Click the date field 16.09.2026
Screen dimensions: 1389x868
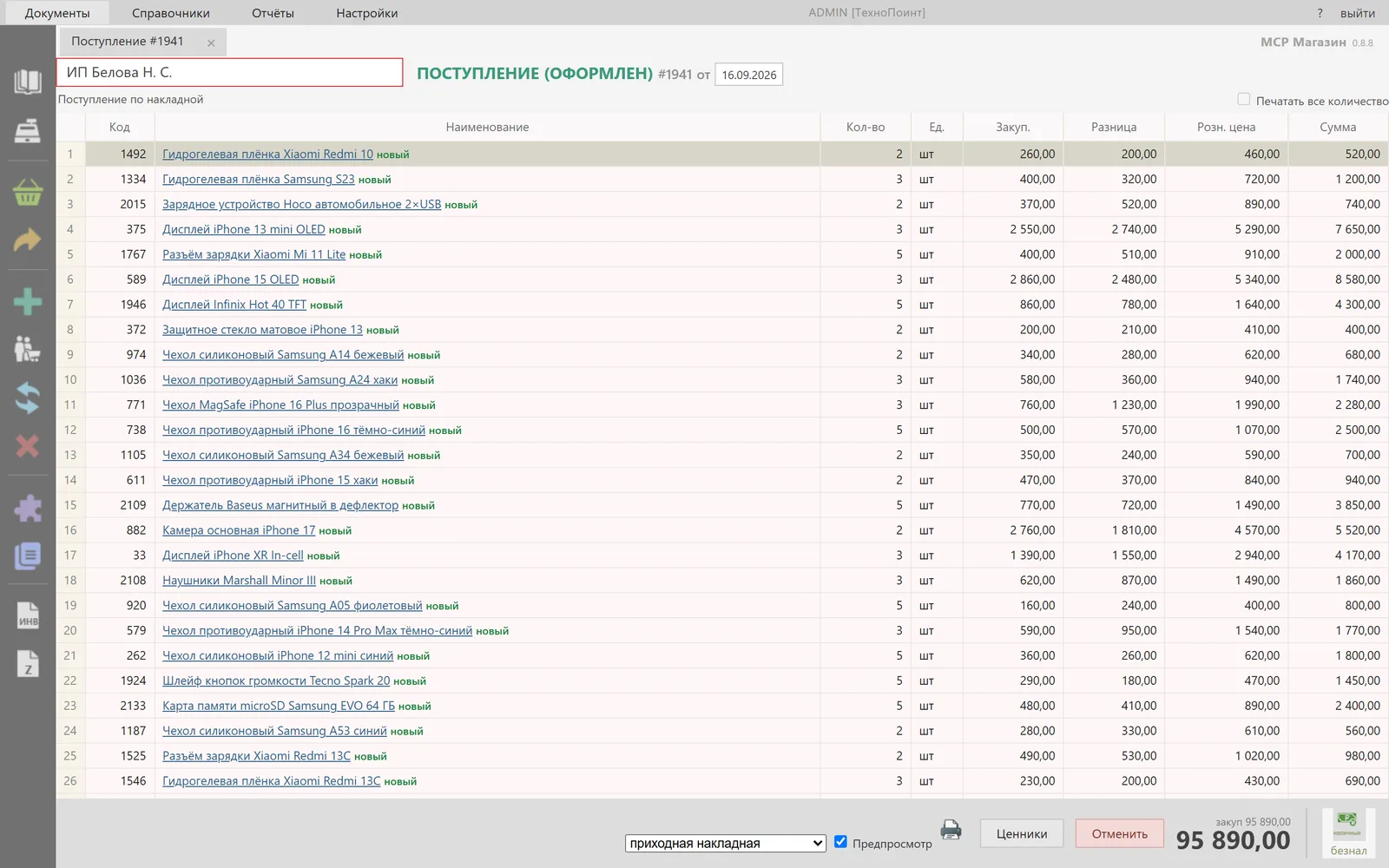(x=748, y=75)
